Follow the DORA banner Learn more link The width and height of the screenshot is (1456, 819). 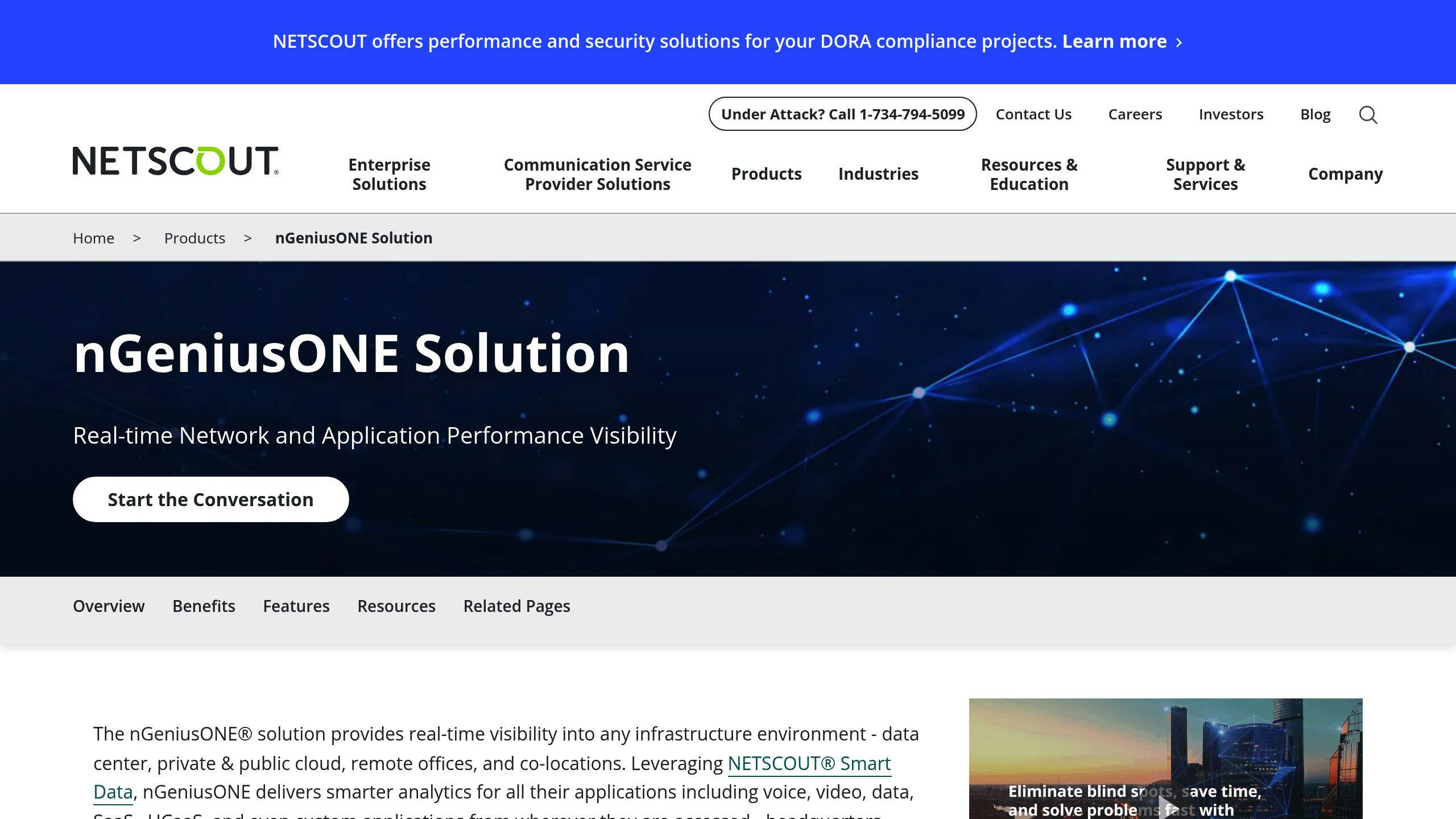(x=1115, y=42)
